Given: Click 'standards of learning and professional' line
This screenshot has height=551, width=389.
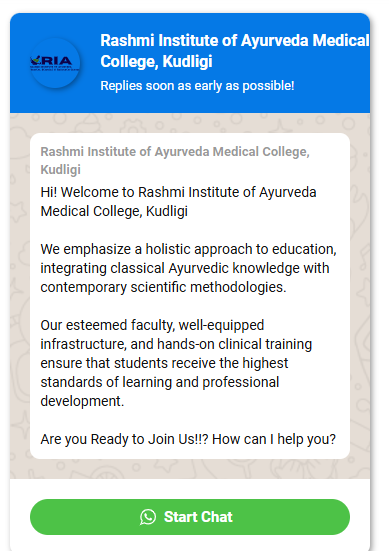Looking at the screenshot, I should [160, 382].
